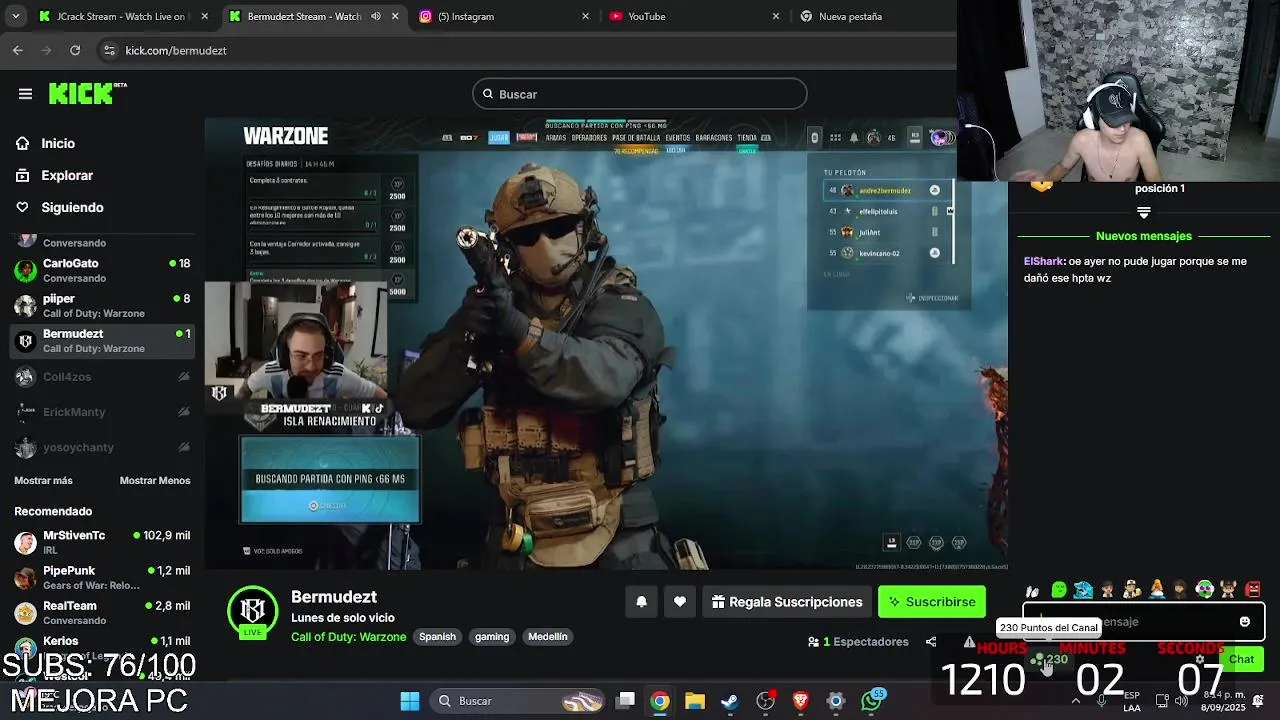Click the green Chat send button

(x=1242, y=659)
